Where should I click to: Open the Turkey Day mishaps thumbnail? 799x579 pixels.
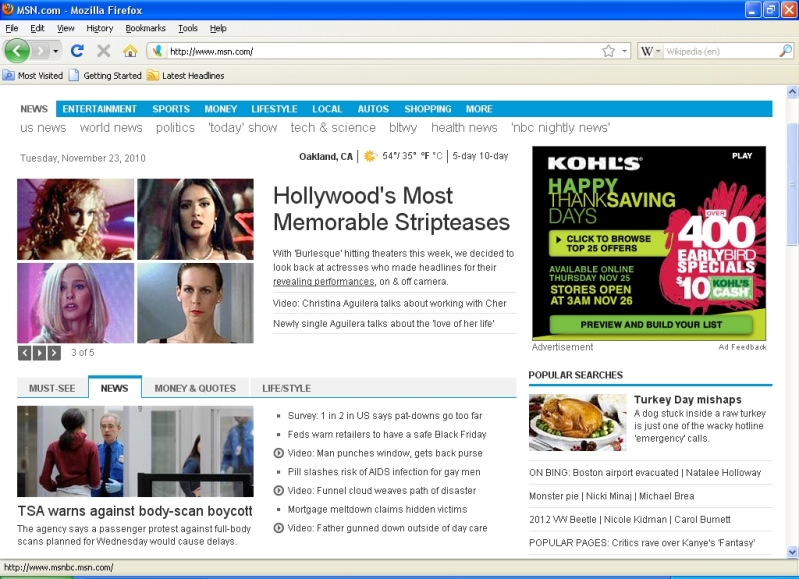(577, 423)
